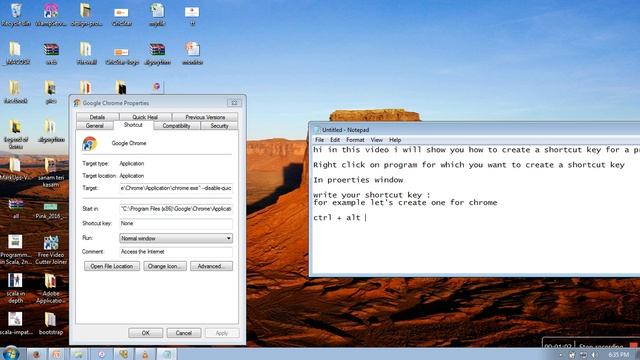Click the 'ctrl + alt' line in Notepad
This screenshot has height=360, width=640.
(x=337, y=218)
